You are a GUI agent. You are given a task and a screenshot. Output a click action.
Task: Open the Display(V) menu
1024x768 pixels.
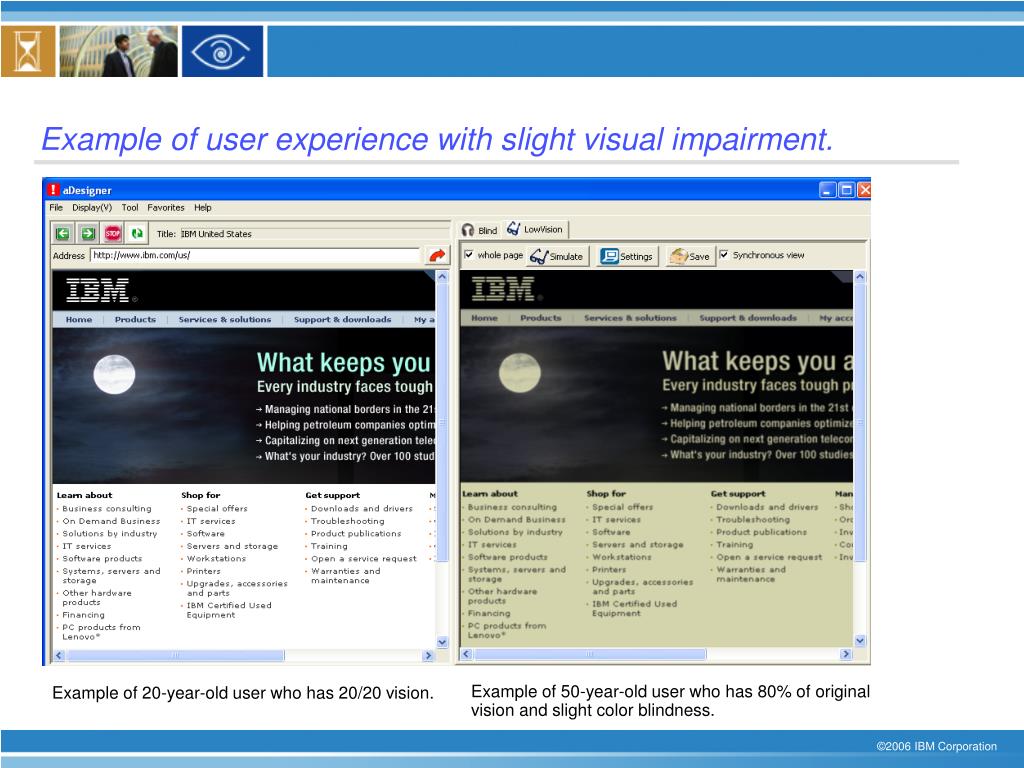pyautogui.click(x=92, y=208)
